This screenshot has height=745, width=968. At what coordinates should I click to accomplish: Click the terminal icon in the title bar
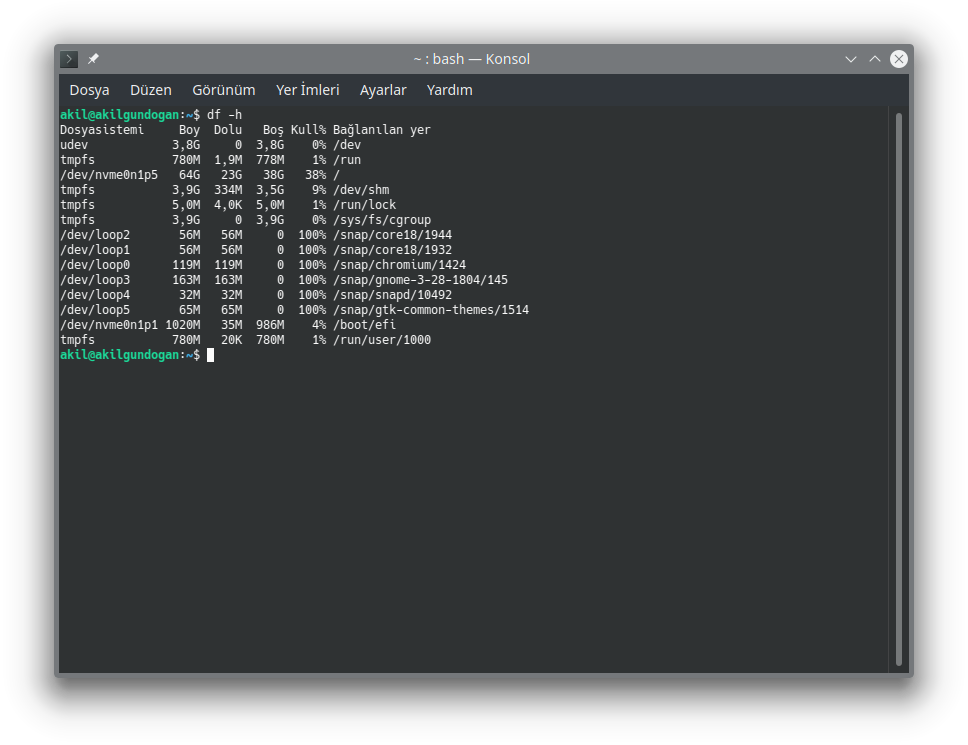click(69, 59)
